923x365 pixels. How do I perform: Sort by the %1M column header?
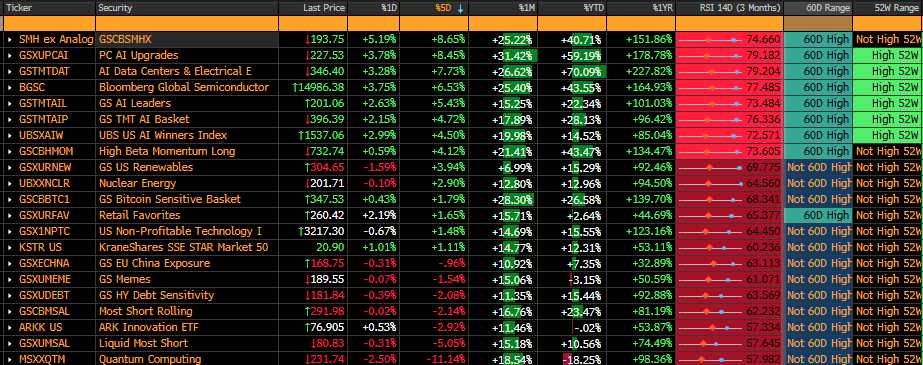pyautogui.click(x=503, y=8)
